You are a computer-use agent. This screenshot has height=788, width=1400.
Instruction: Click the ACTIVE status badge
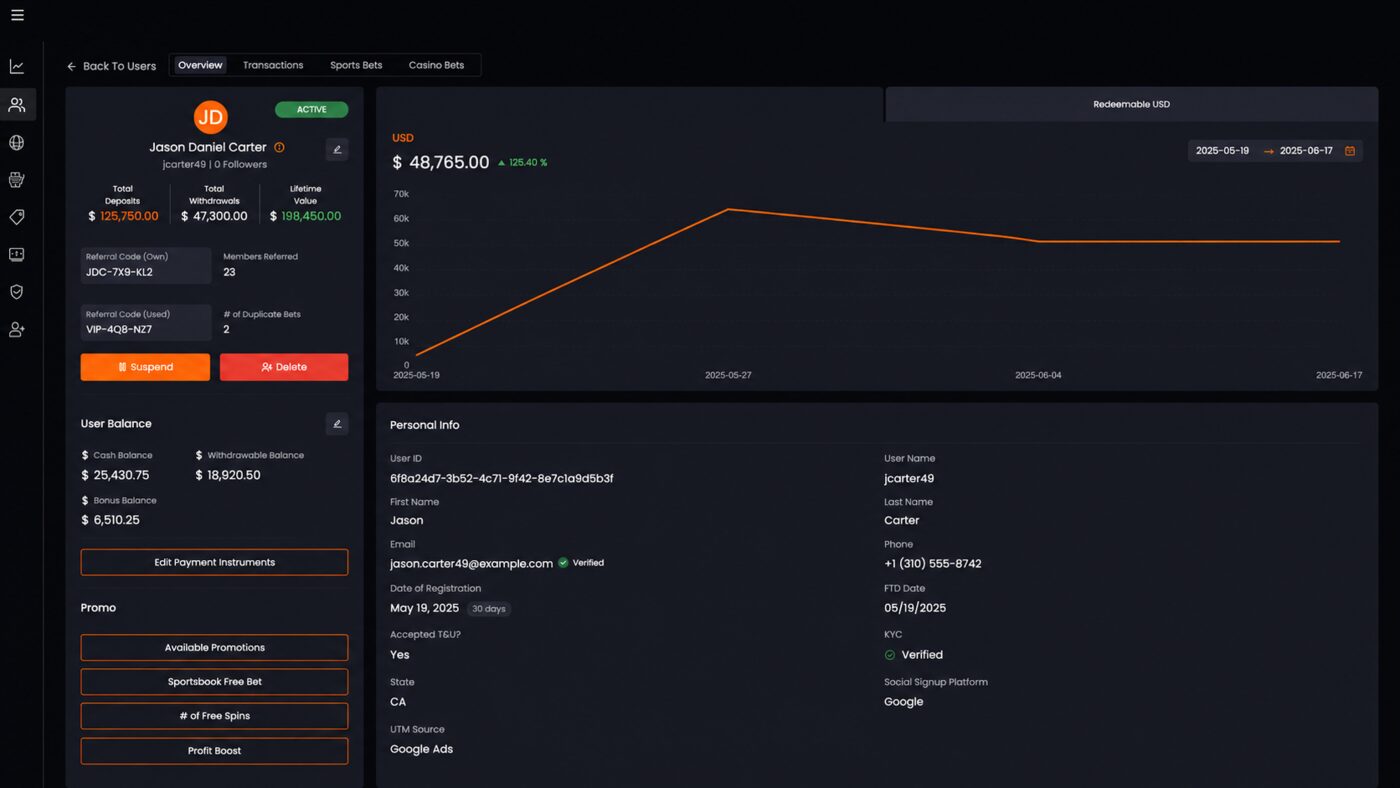pos(311,110)
